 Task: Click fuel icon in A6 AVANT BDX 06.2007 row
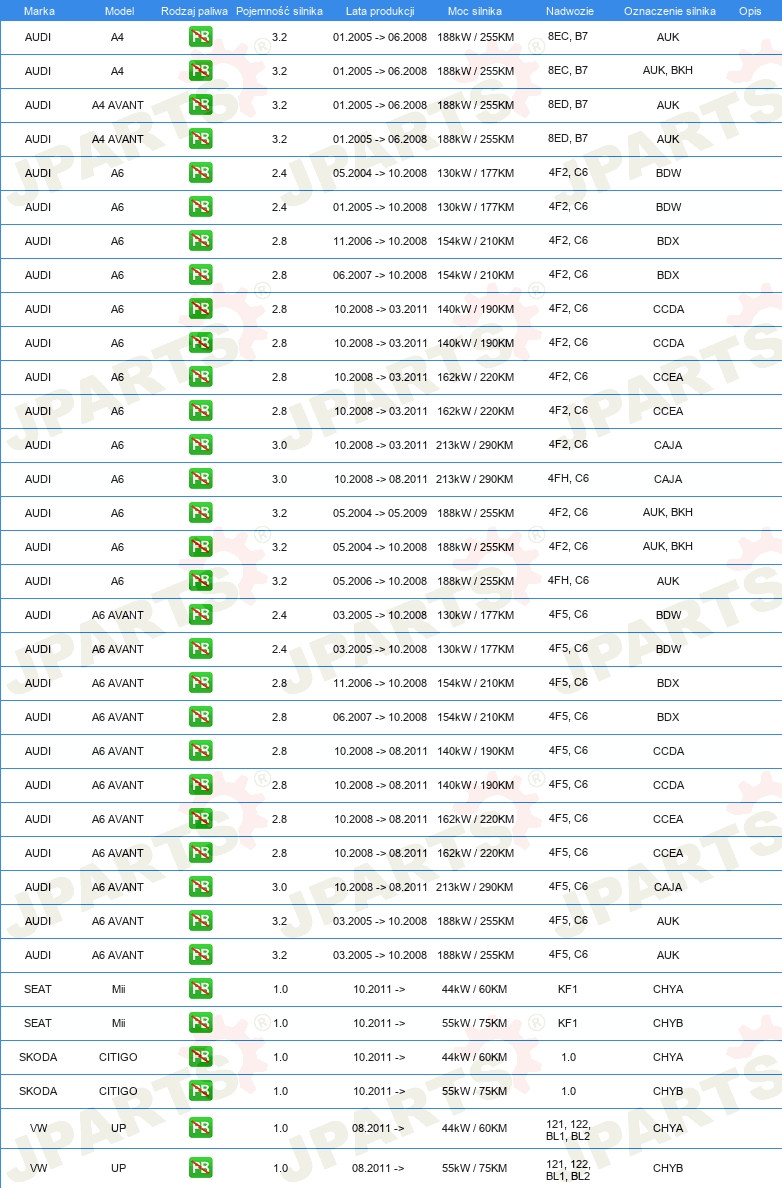click(201, 717)
